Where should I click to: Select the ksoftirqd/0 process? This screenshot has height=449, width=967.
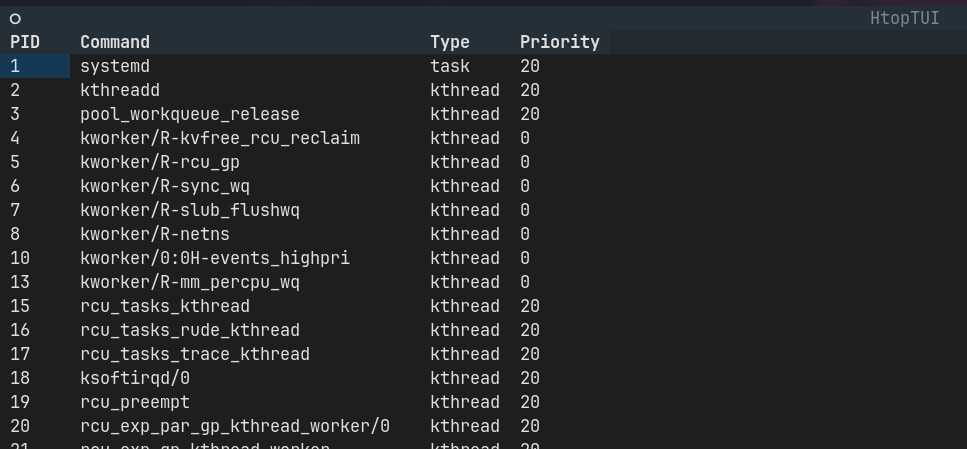pyautogui.click(x=135, y=378)
